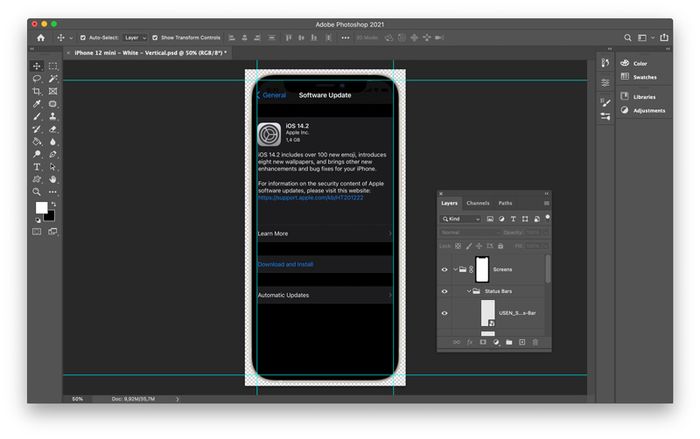
Task: Toggle the Auto-Select checkbox
Action: 83,38
